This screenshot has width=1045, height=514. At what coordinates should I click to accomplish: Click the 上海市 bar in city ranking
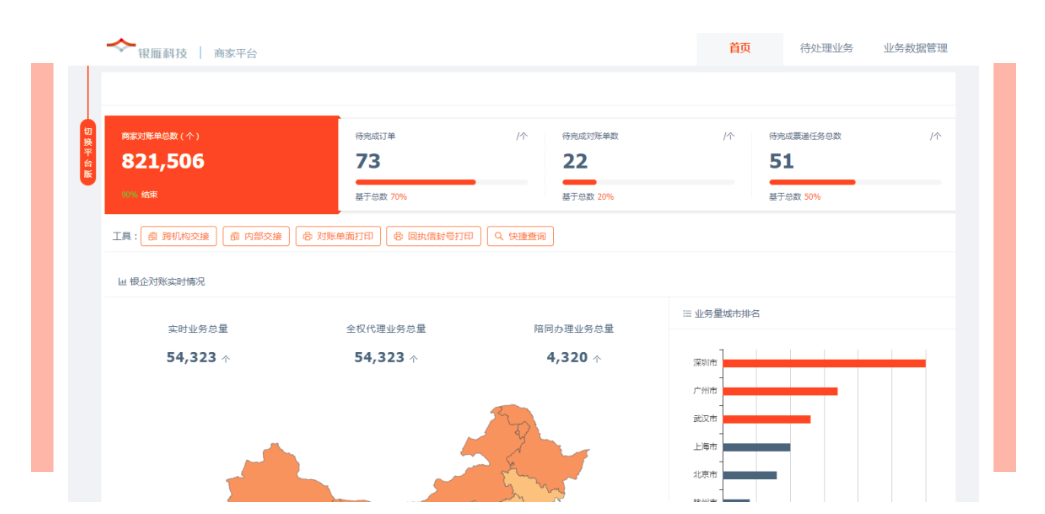click(x=756, y=447)
